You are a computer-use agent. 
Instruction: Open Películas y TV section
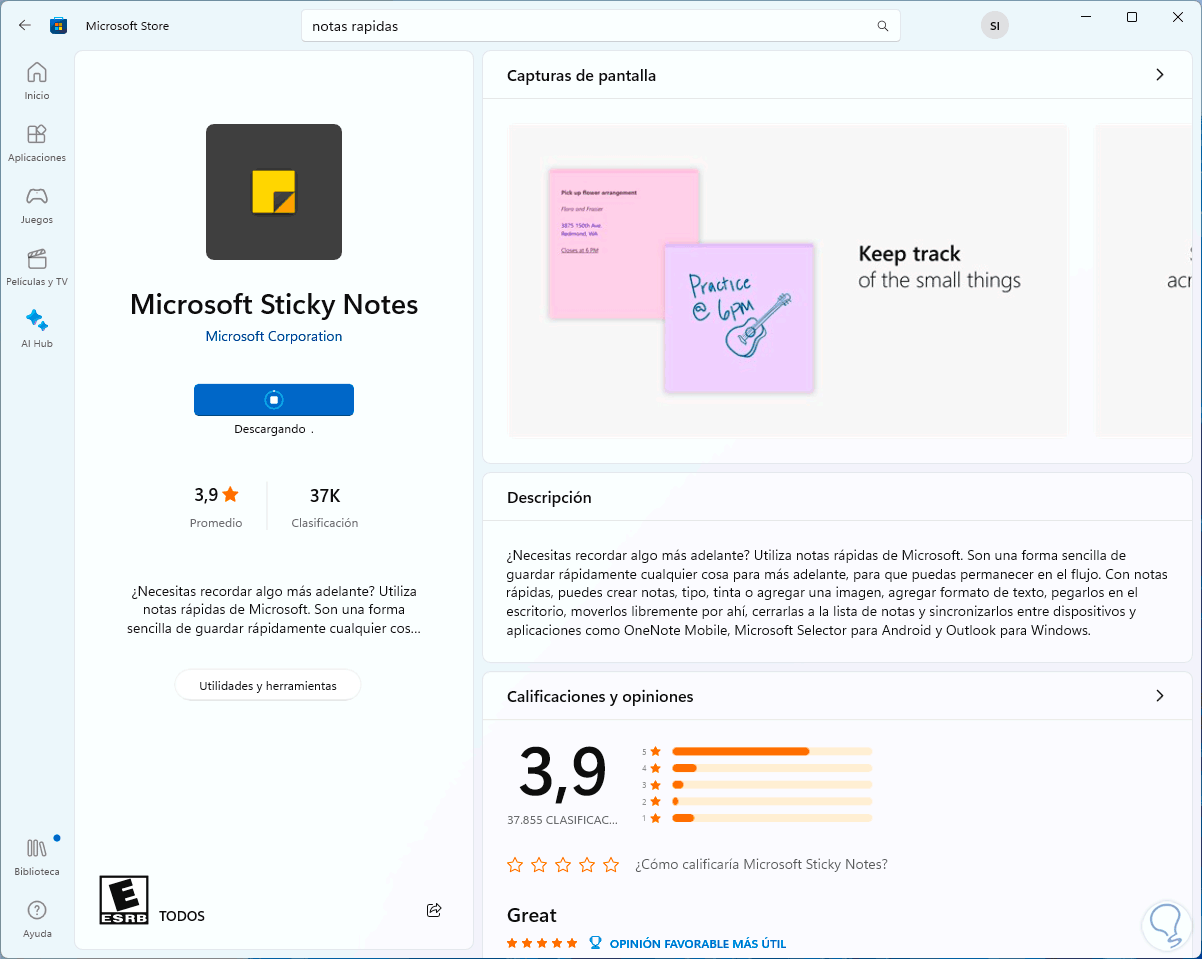coord(37,266)
